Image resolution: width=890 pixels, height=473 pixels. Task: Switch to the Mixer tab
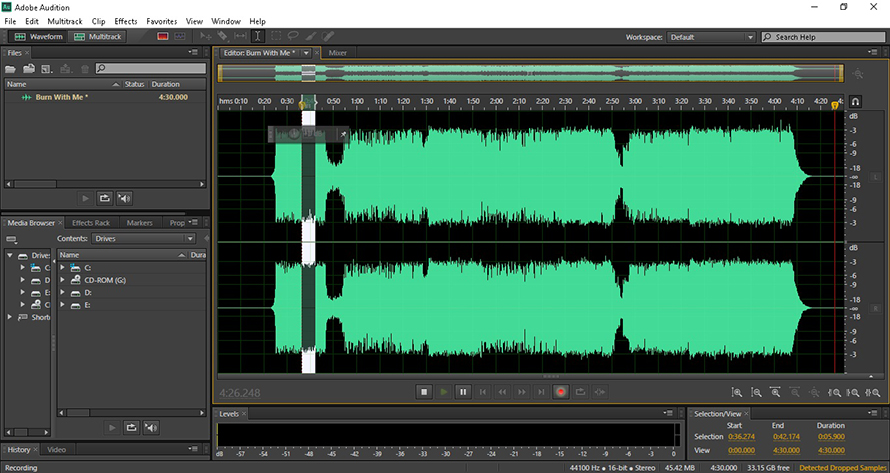tap(338, 52)
